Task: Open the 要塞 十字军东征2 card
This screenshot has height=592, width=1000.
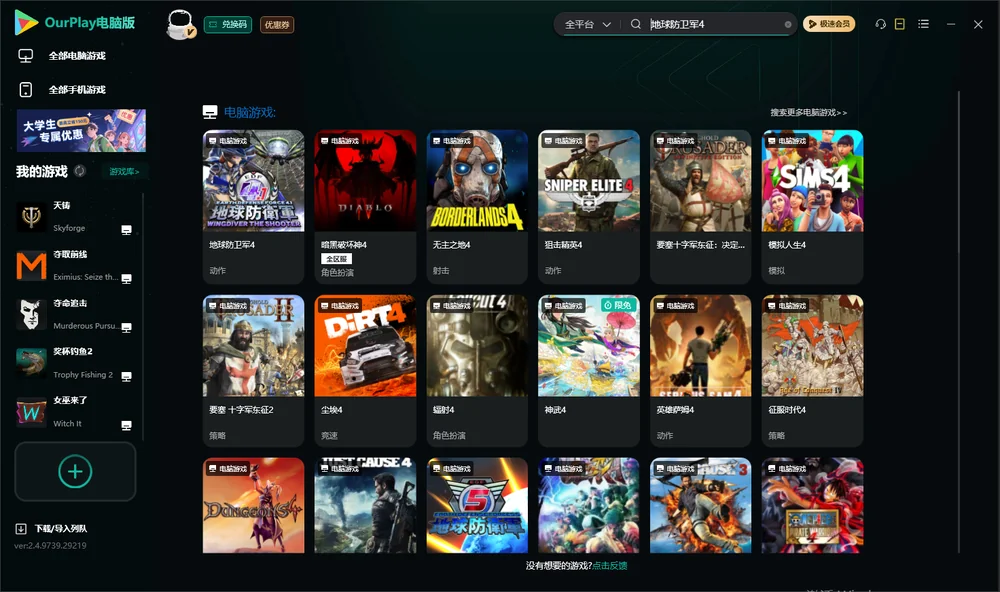Action: [253, 371]
